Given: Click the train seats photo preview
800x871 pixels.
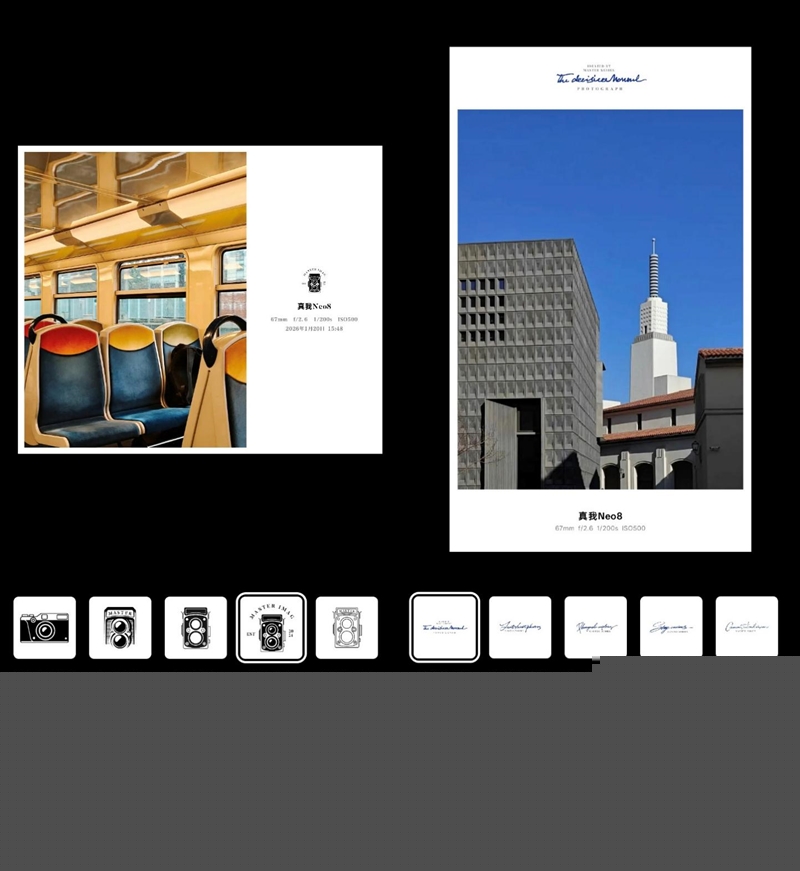Looking at the screenshot, I should point(135,299).
